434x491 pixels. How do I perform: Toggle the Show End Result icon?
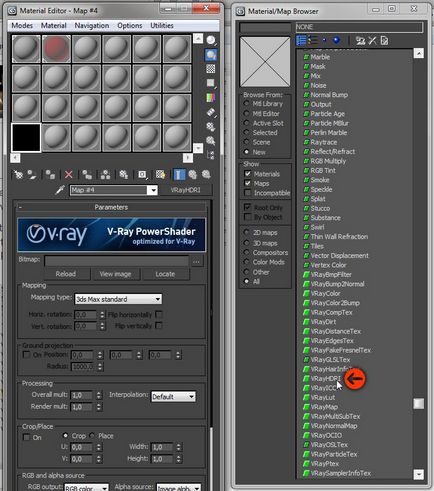179,174
